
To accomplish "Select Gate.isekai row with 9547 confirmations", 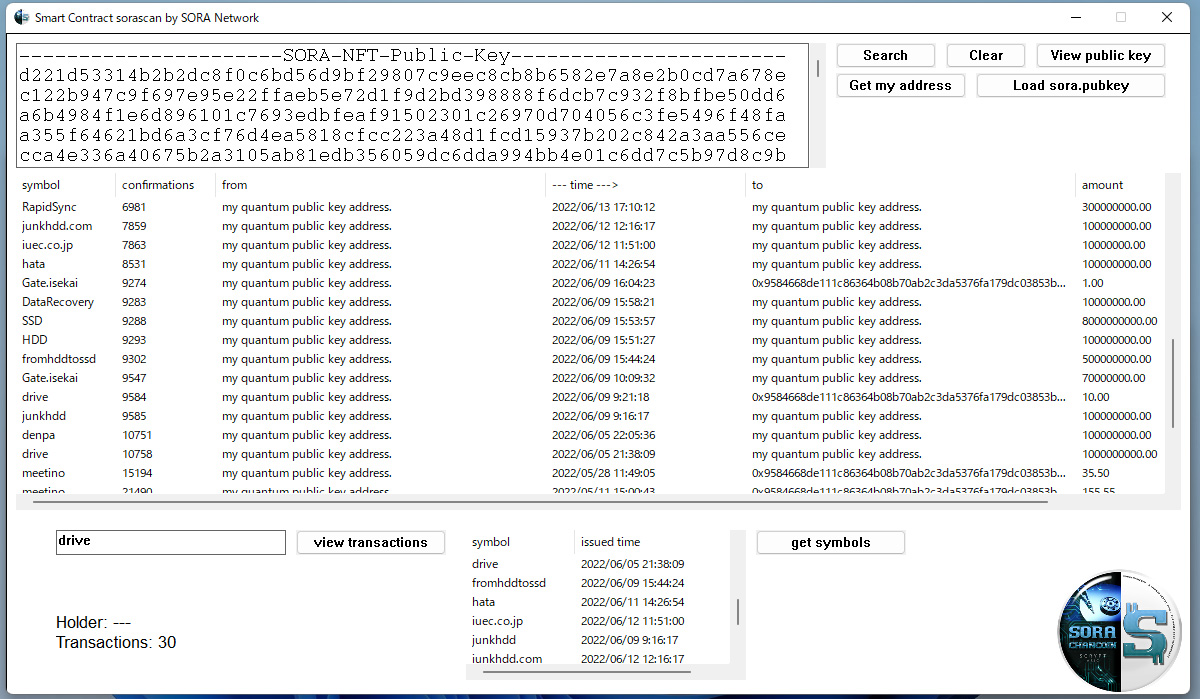I will 591,378.
